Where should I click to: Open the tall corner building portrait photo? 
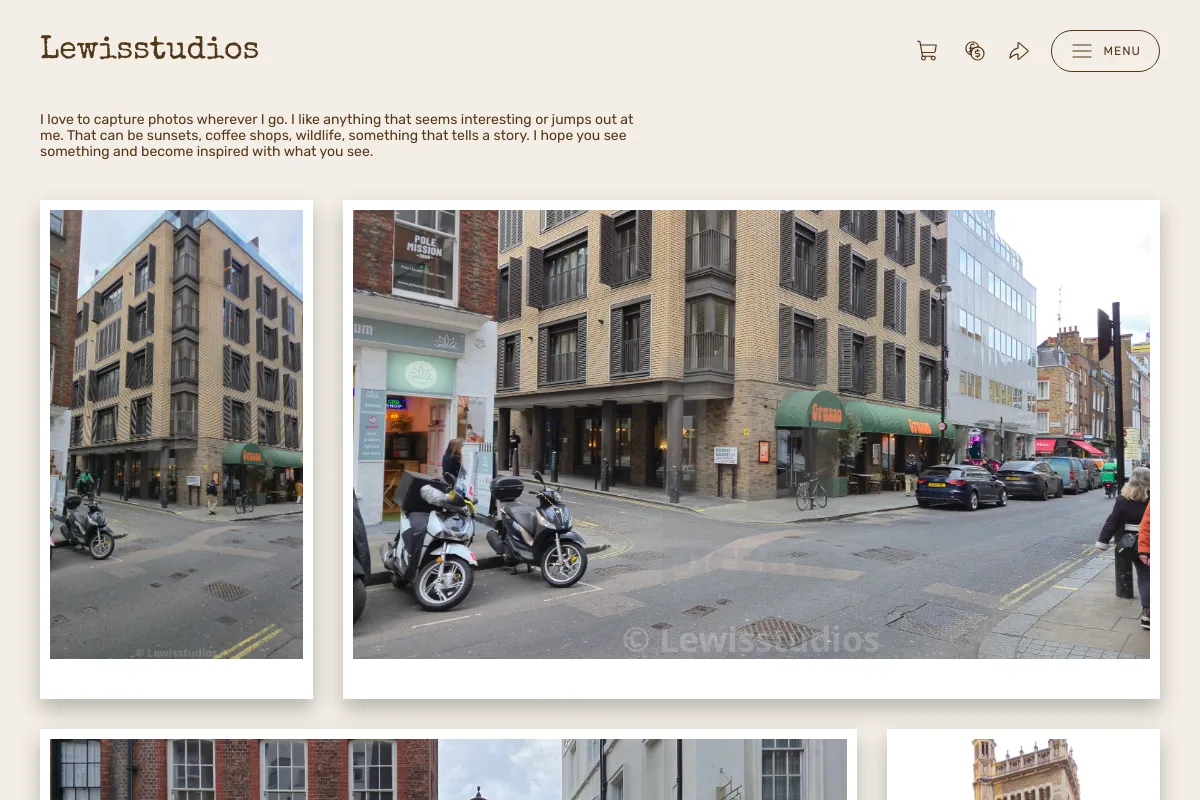point(176,434)
